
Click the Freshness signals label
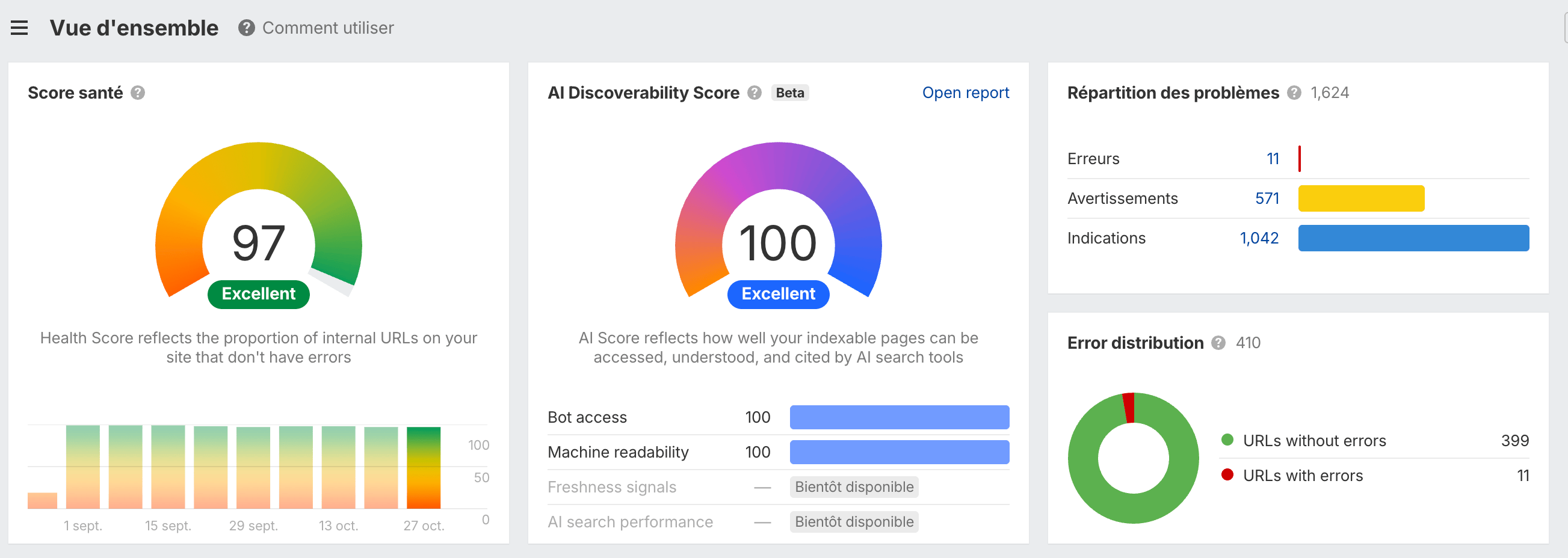pyautogui.click(x=612, y=487)
